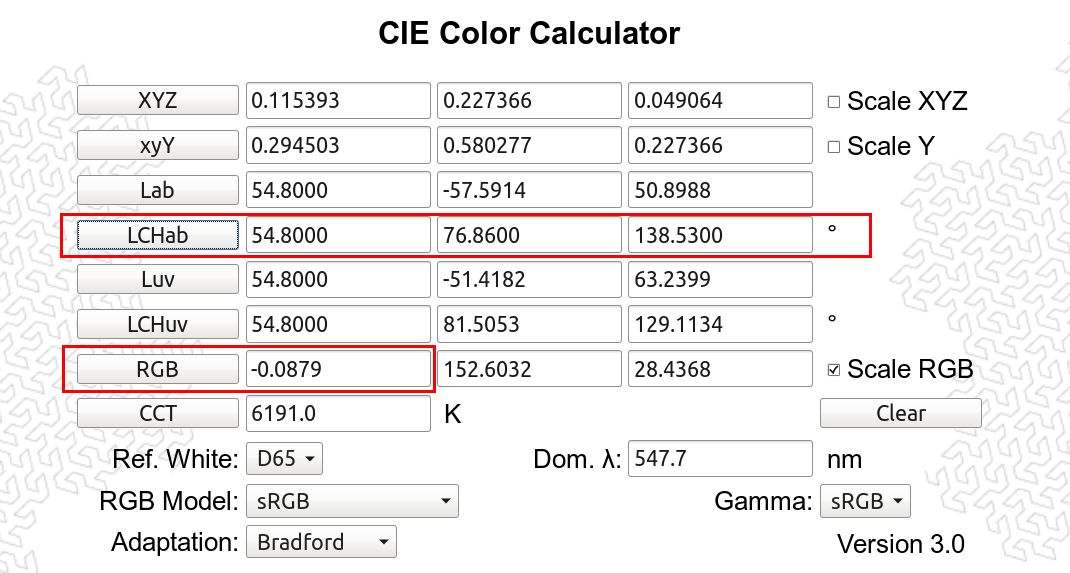The height and width of the screenshot is (573, 1070).
Task: Open the Ref. White D65 dropdown
Action: pyautogui.click(x=285, y=458)
